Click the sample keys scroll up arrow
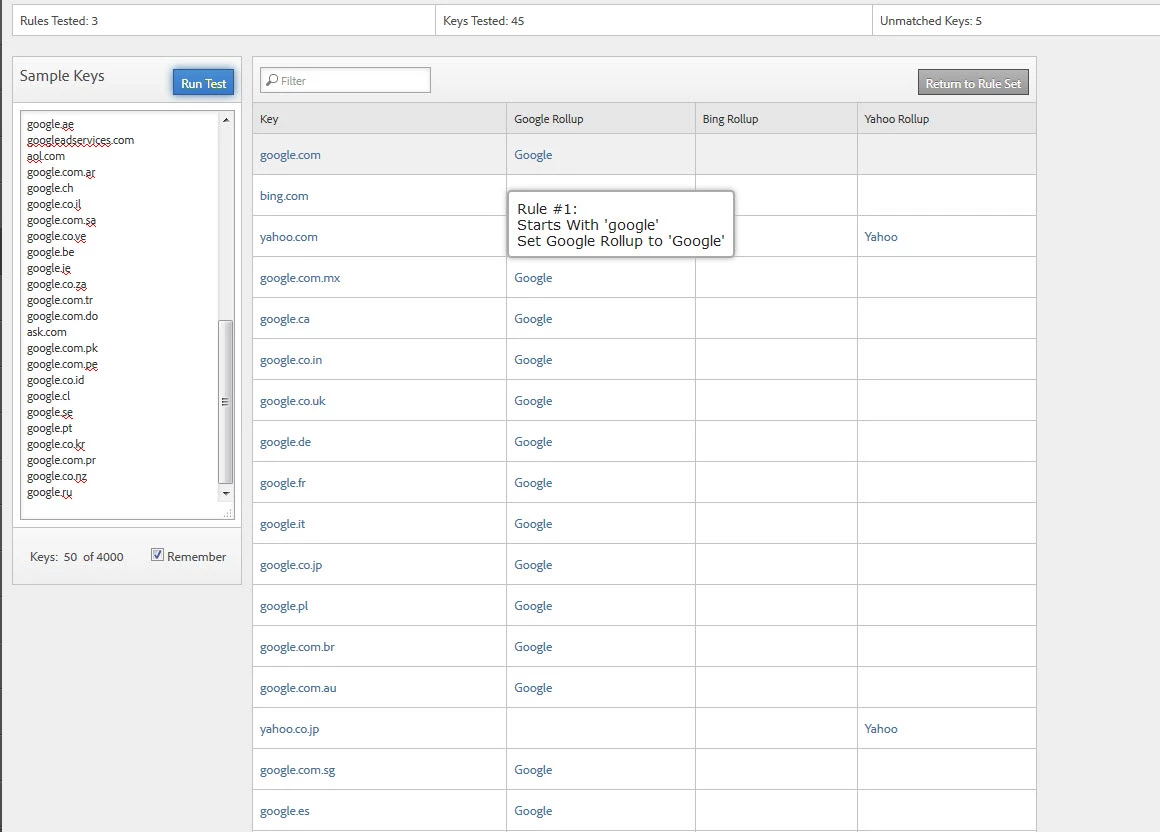Screen dimensions: 1160x832 [x=226, y=120]
